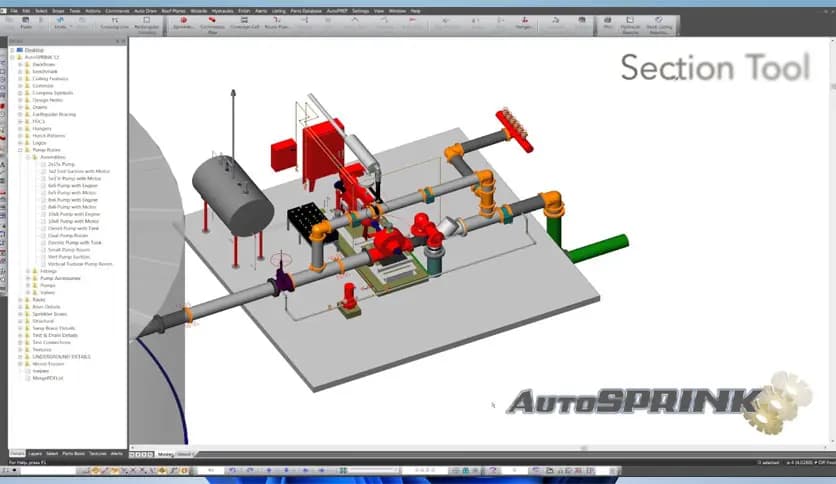This screenshot has width=836, height=484.
Task: Select the Structural folder
Action: (x=43, y=321)
